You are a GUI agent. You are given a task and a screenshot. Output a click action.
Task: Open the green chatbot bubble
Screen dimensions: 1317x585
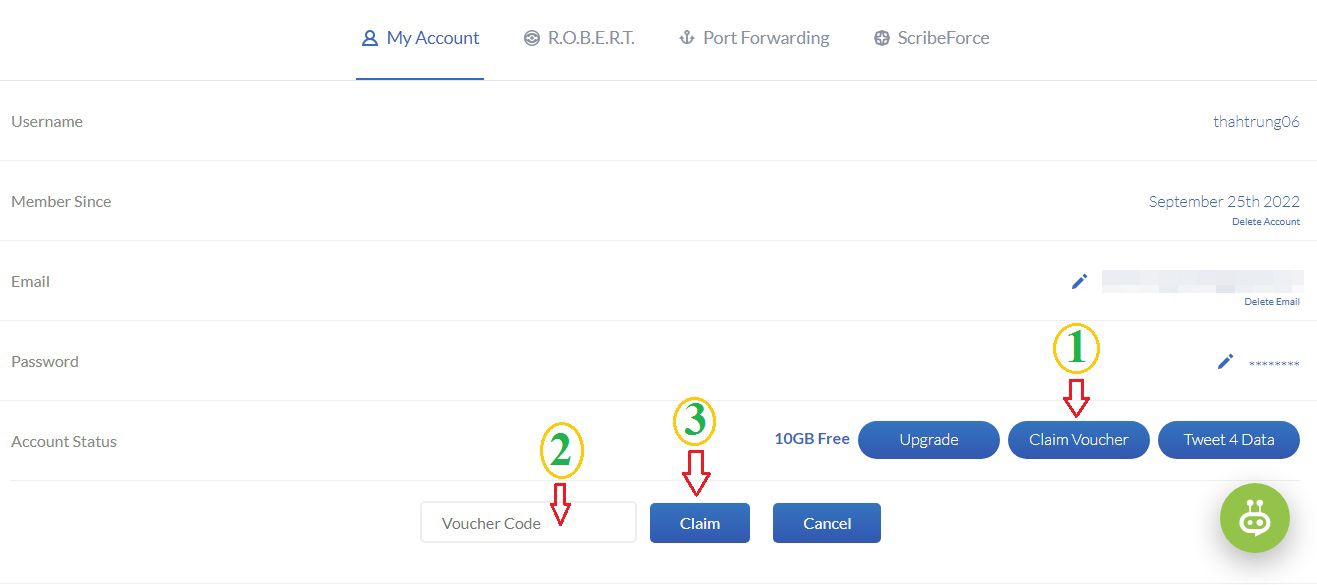point(1254,518)
